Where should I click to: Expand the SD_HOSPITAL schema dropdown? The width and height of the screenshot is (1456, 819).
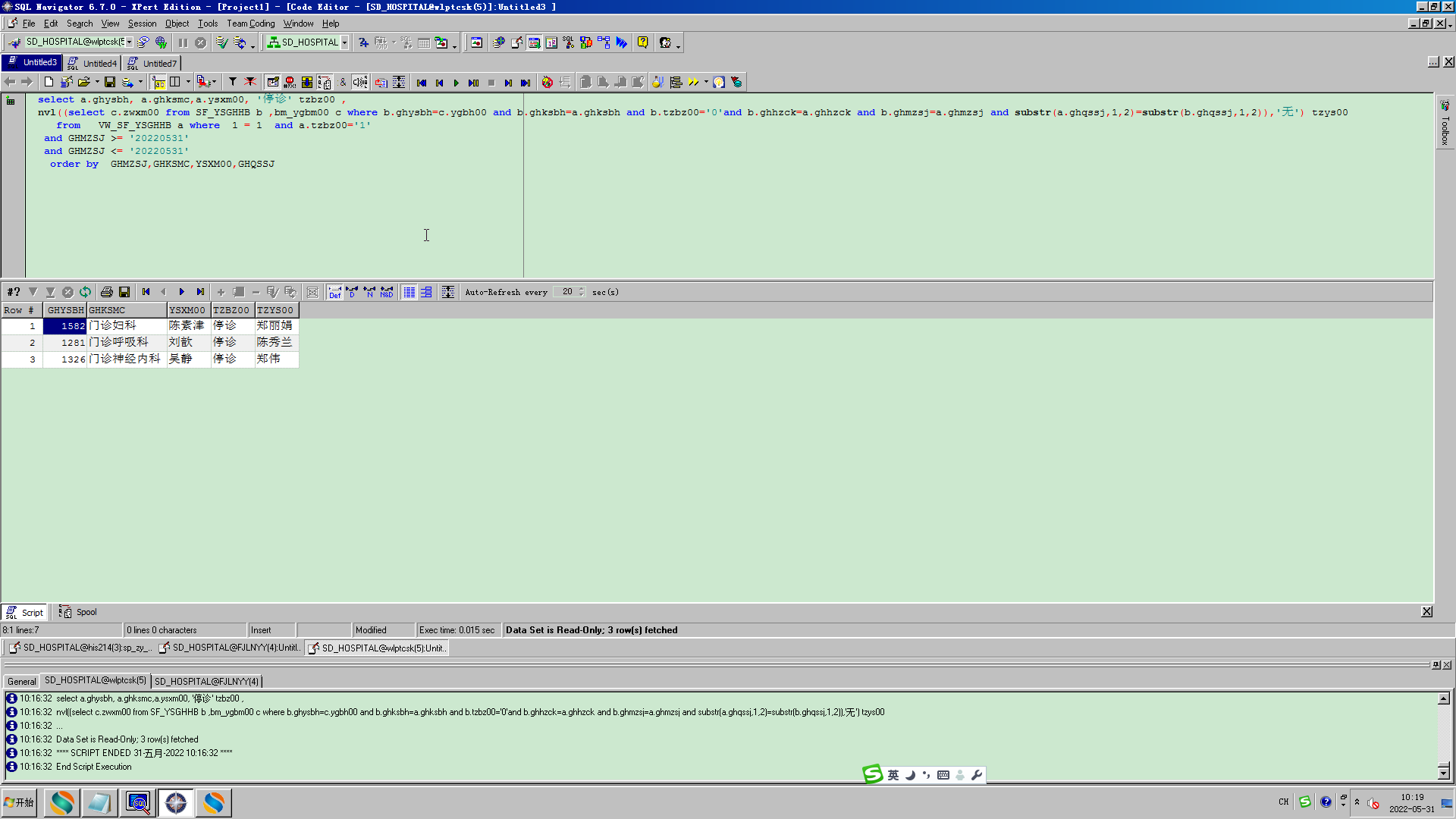click(344, 42)
